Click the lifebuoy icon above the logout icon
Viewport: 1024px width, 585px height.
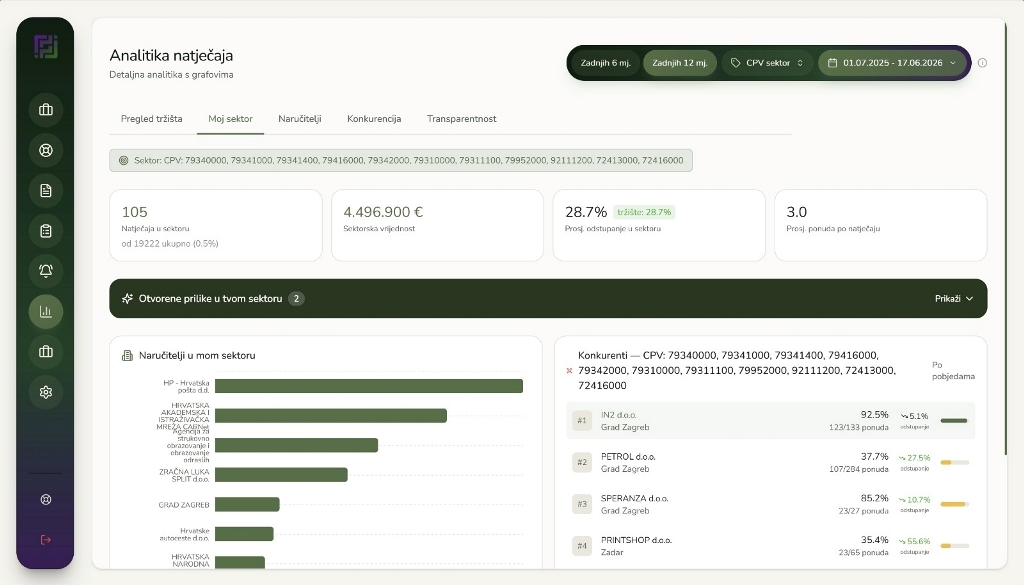click(x=46, y=499)
